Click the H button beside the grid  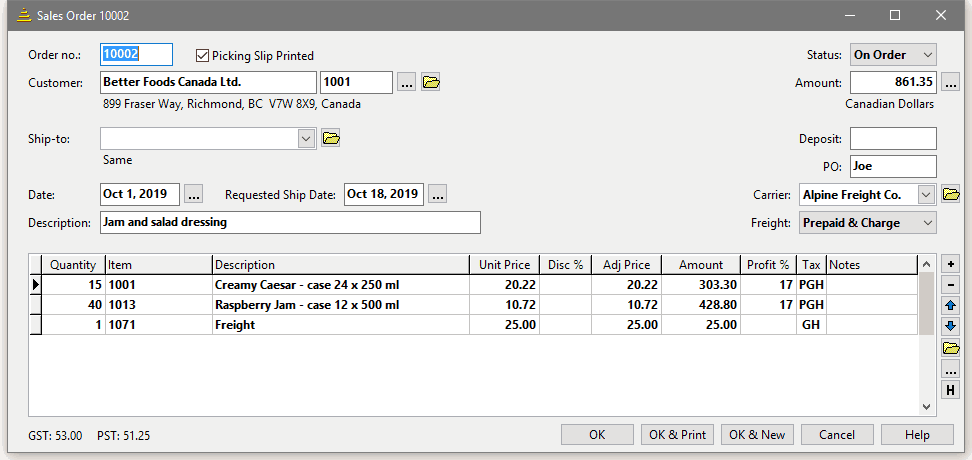(x=951, y=390)
